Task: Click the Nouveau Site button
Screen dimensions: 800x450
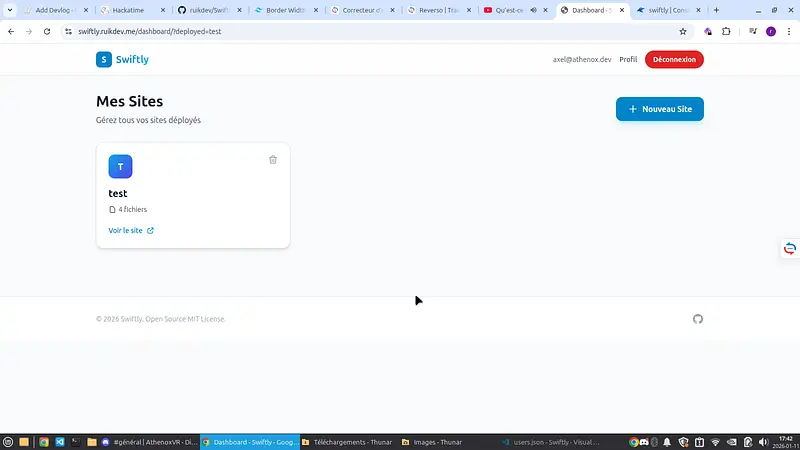Action: coord(659,108)
